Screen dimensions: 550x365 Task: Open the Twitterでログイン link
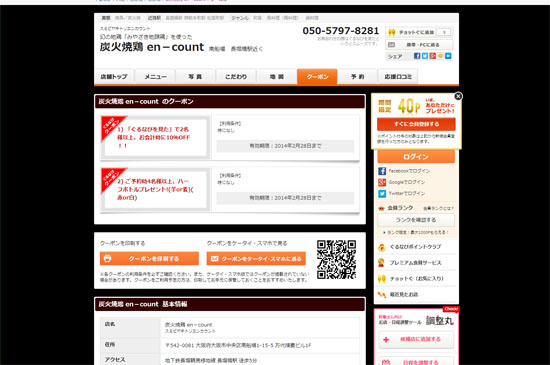(407, 193)
